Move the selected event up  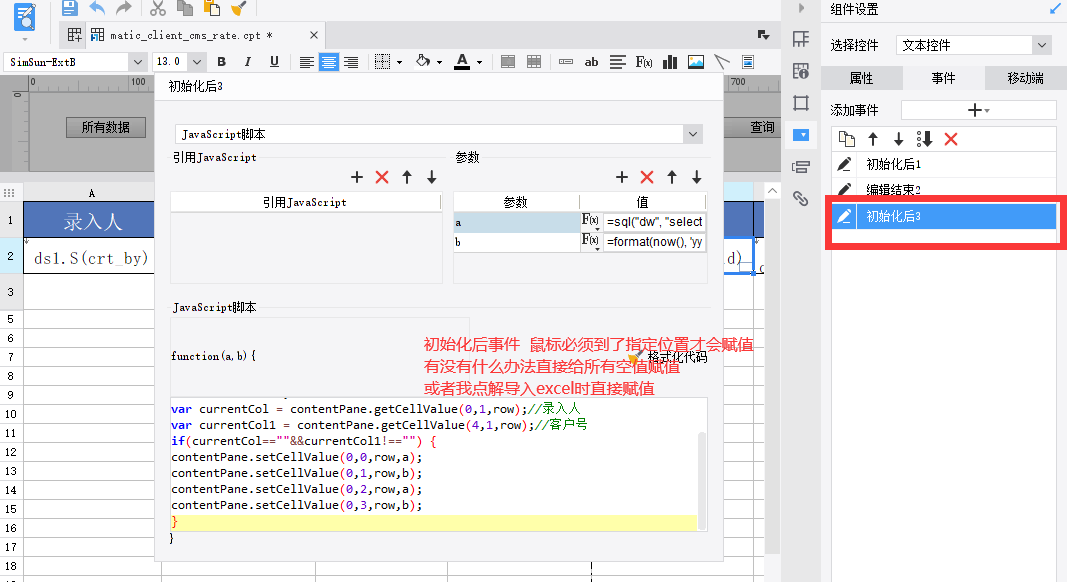coord(873,140)
